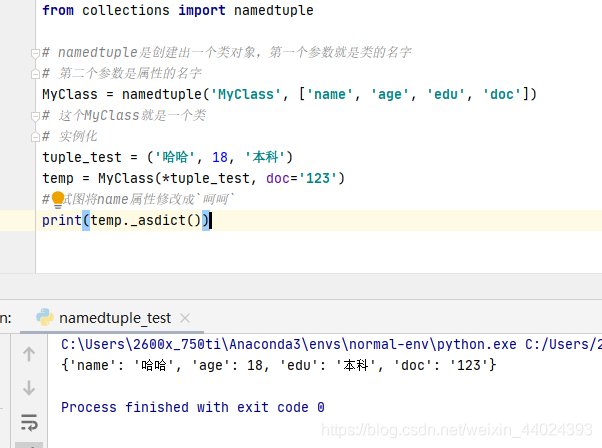
Task: Click the doc='123' keyword argument
Action: pos(301,179)
